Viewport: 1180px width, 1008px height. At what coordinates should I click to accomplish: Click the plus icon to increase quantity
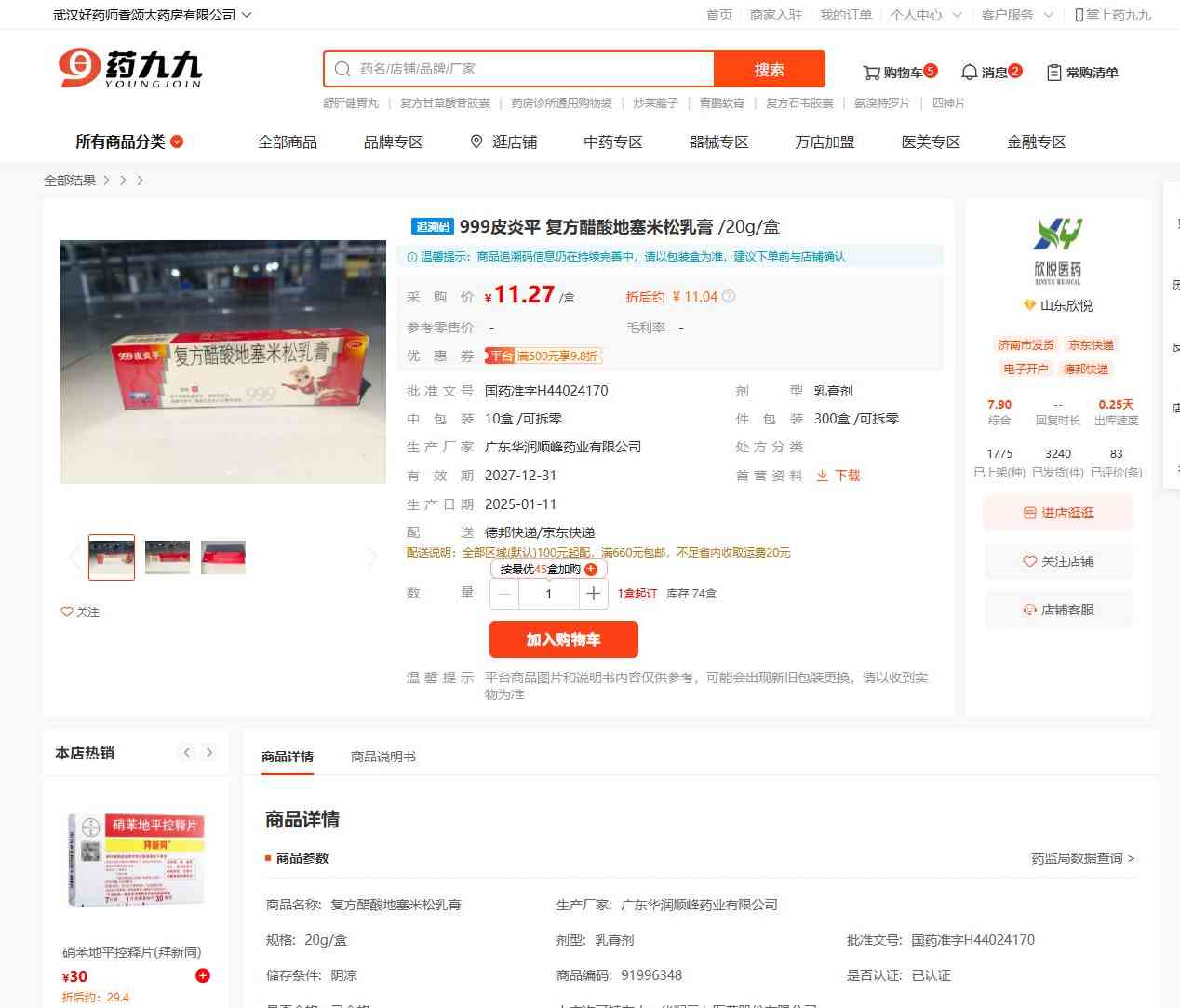point(593,593)
